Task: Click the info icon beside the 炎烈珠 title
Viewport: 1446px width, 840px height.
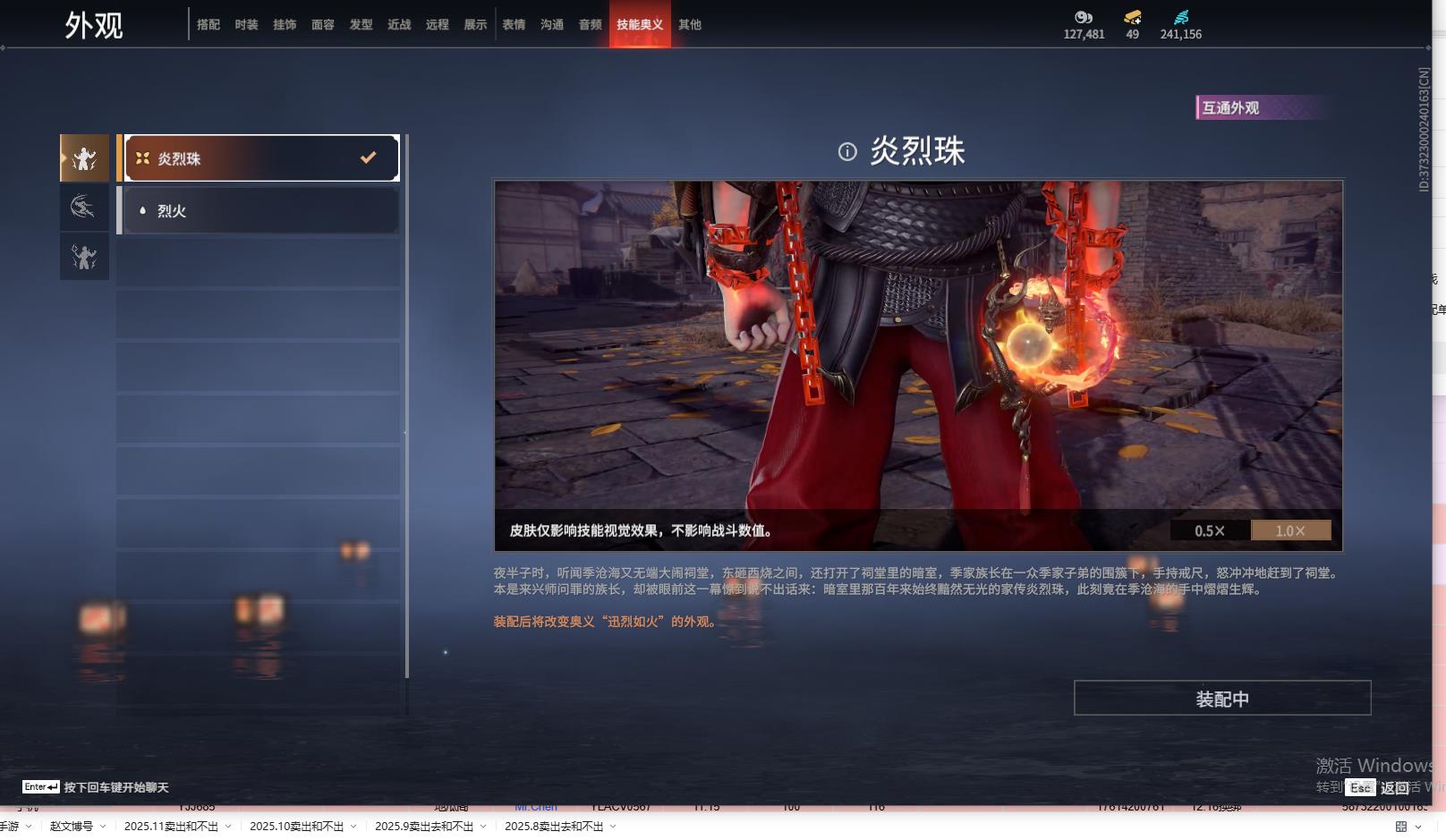Action: 847,152
